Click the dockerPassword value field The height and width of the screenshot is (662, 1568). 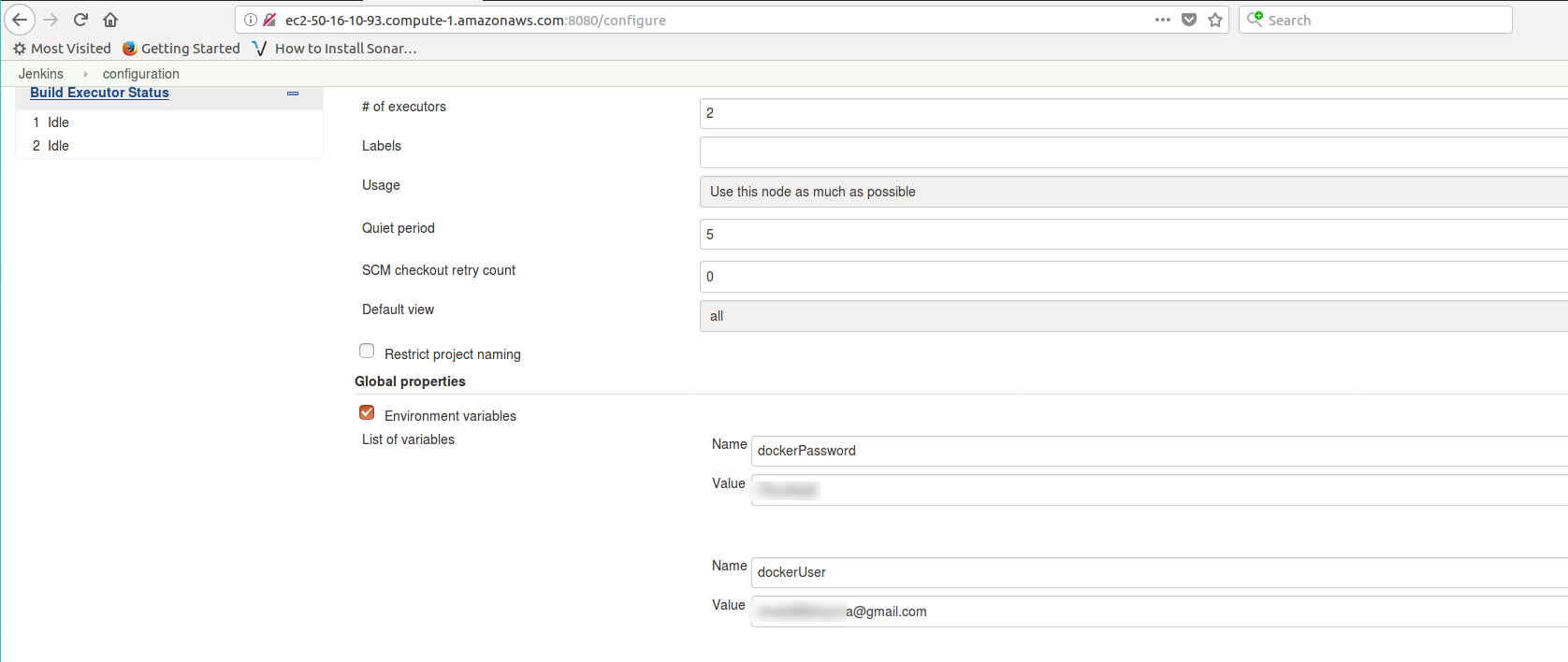coord(1159,490)
